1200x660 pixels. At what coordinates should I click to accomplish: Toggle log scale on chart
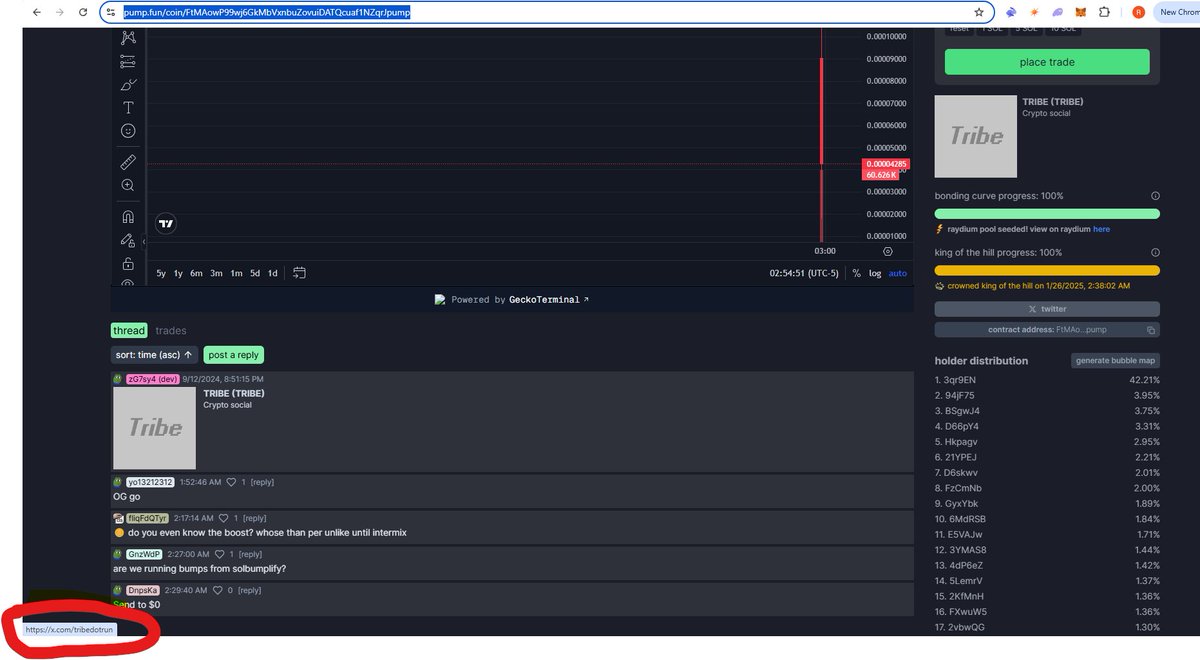point(875,273)
